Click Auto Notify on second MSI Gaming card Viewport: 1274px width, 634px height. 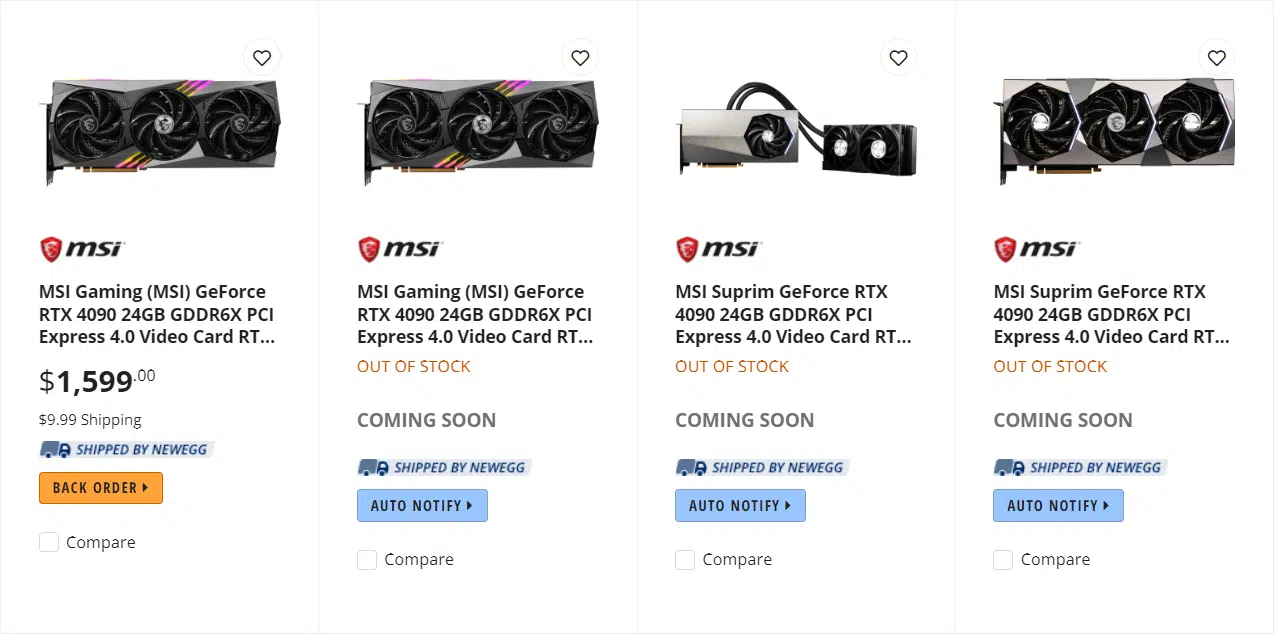(422, 505)
